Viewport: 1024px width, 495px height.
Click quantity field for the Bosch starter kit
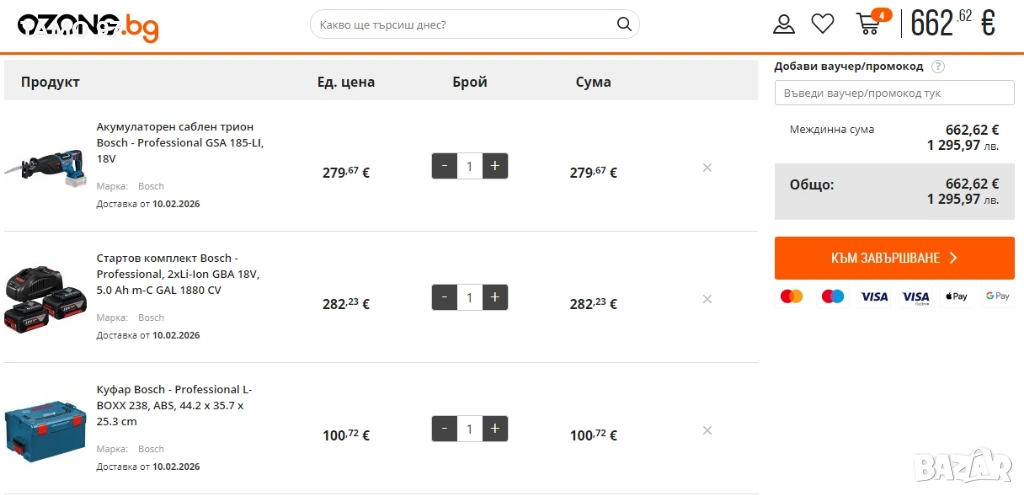470,297
